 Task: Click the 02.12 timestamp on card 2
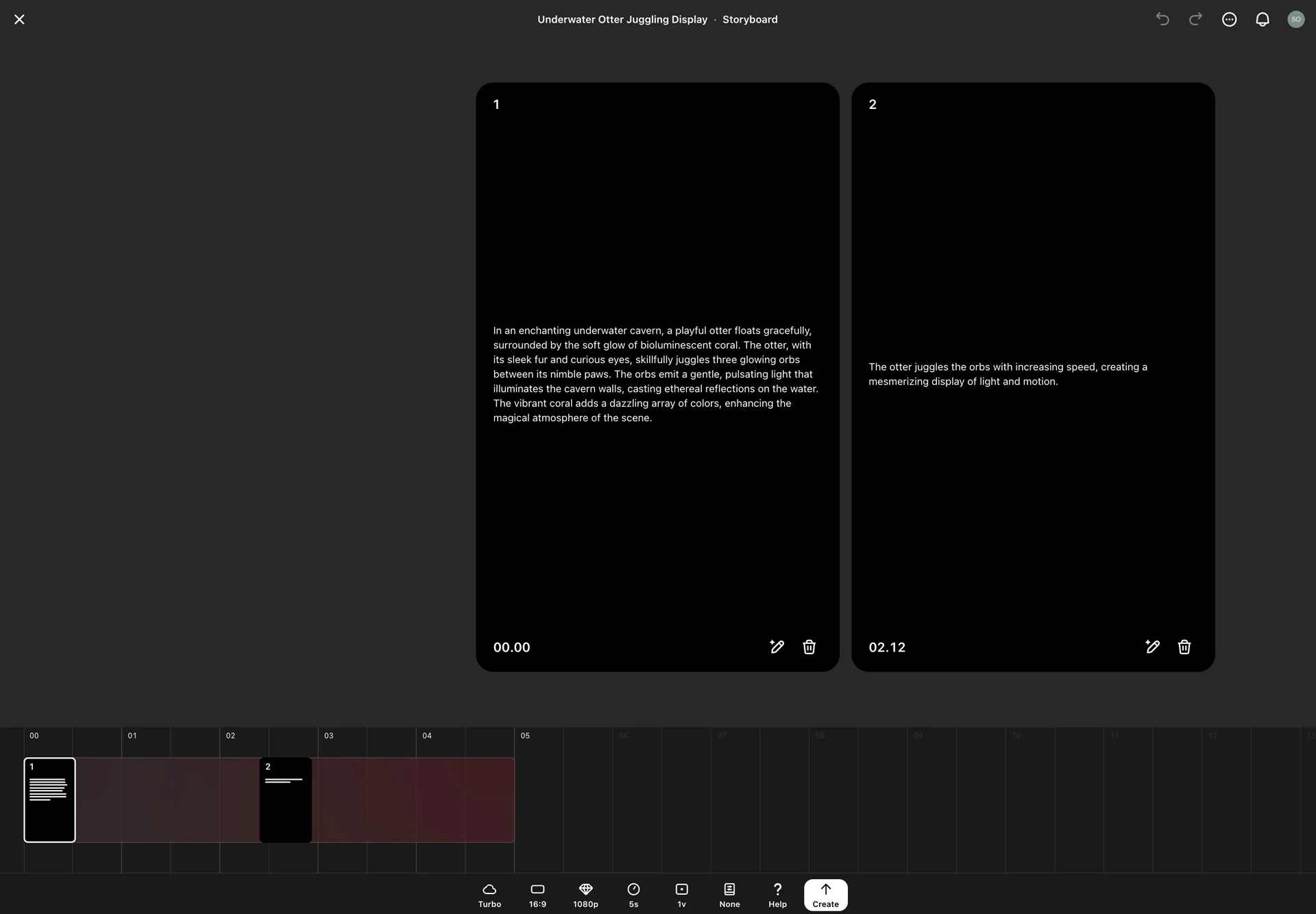(887, 647)
